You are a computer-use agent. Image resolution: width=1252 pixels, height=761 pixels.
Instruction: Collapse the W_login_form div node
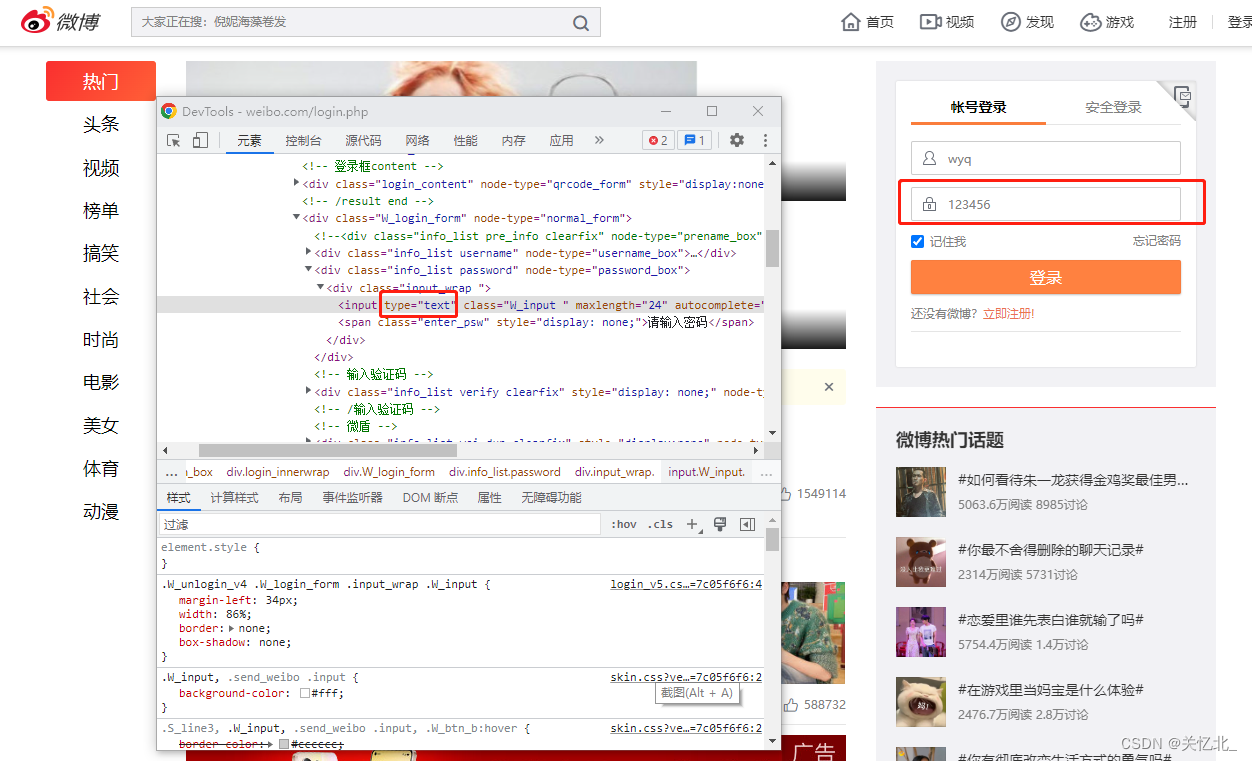click(x=296, y=217)
